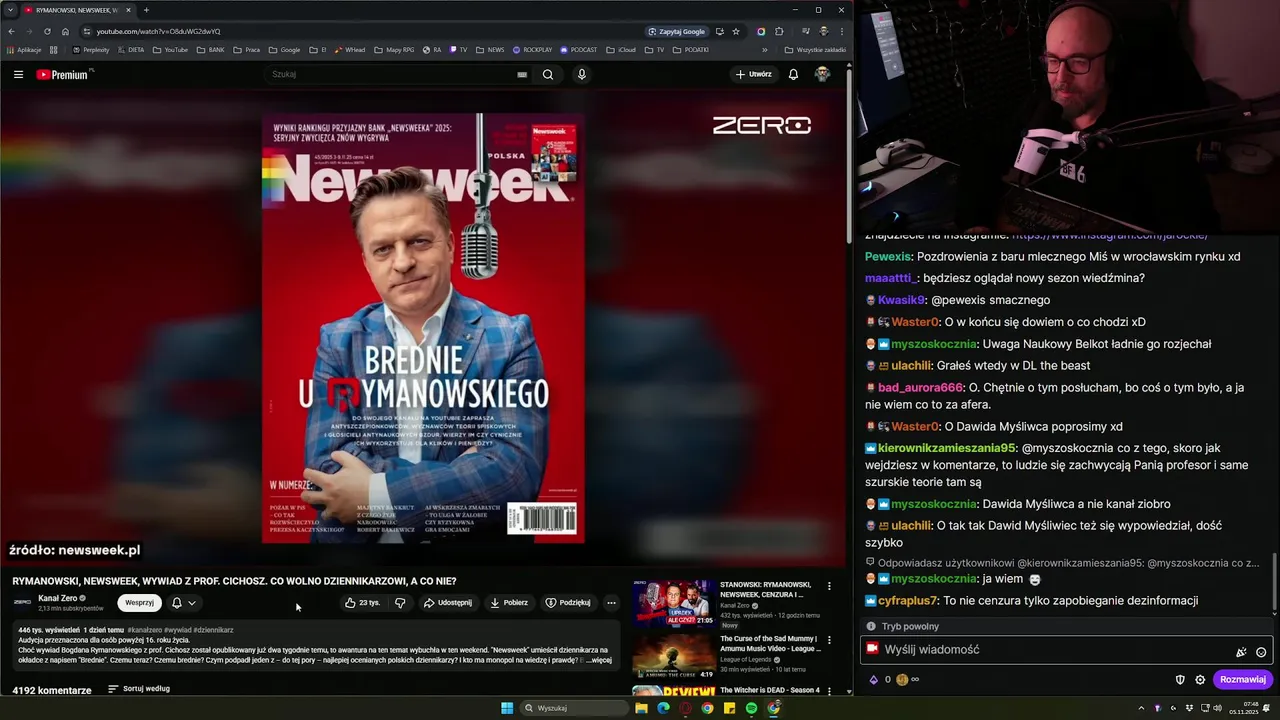This screenshot has width=1280, height=720.
Task: Open more actions three-dot button under video
Action: click(611, 603)
